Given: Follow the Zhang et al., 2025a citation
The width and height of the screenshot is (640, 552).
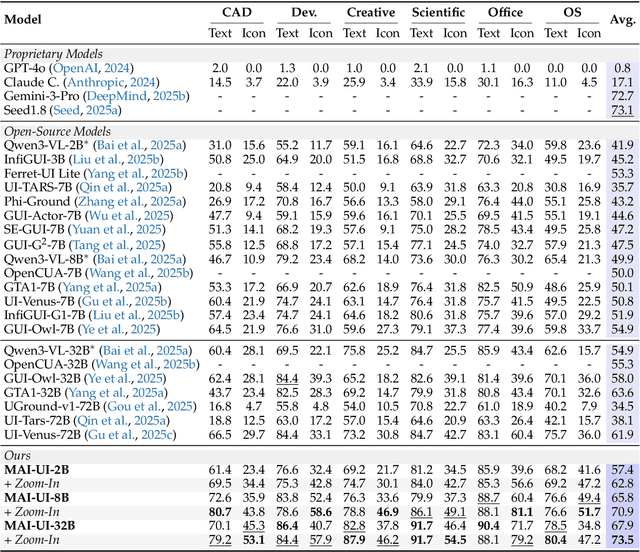Looking at the screenshot, I should 130,201.
